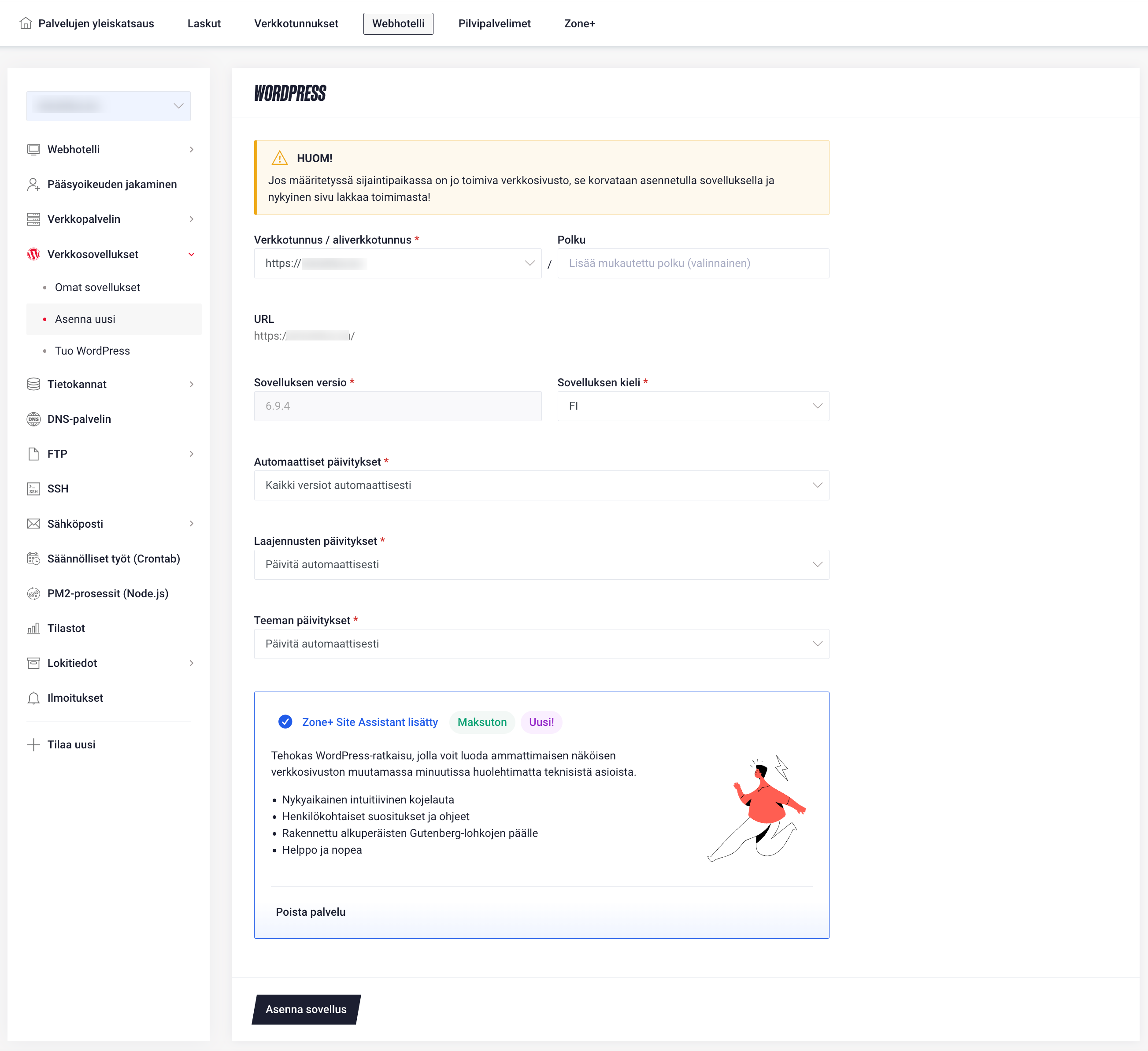Image resolution: width=1148 pixels, height=1051 pixels.
Task: Click the Ilmoitukset bell icon
Action: coord(33,698)
